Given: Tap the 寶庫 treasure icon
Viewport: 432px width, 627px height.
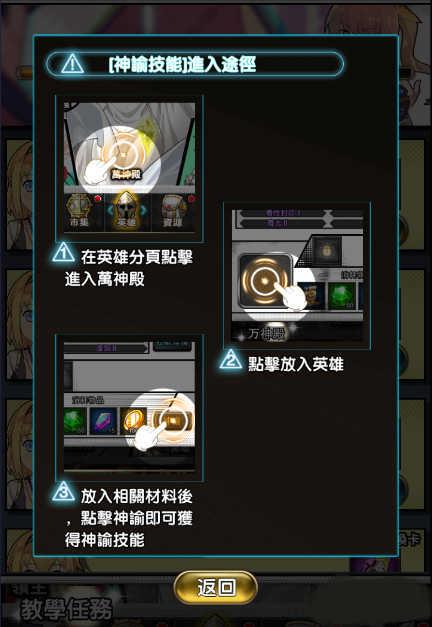Looking at the screenshot, I should click(173, 211).
